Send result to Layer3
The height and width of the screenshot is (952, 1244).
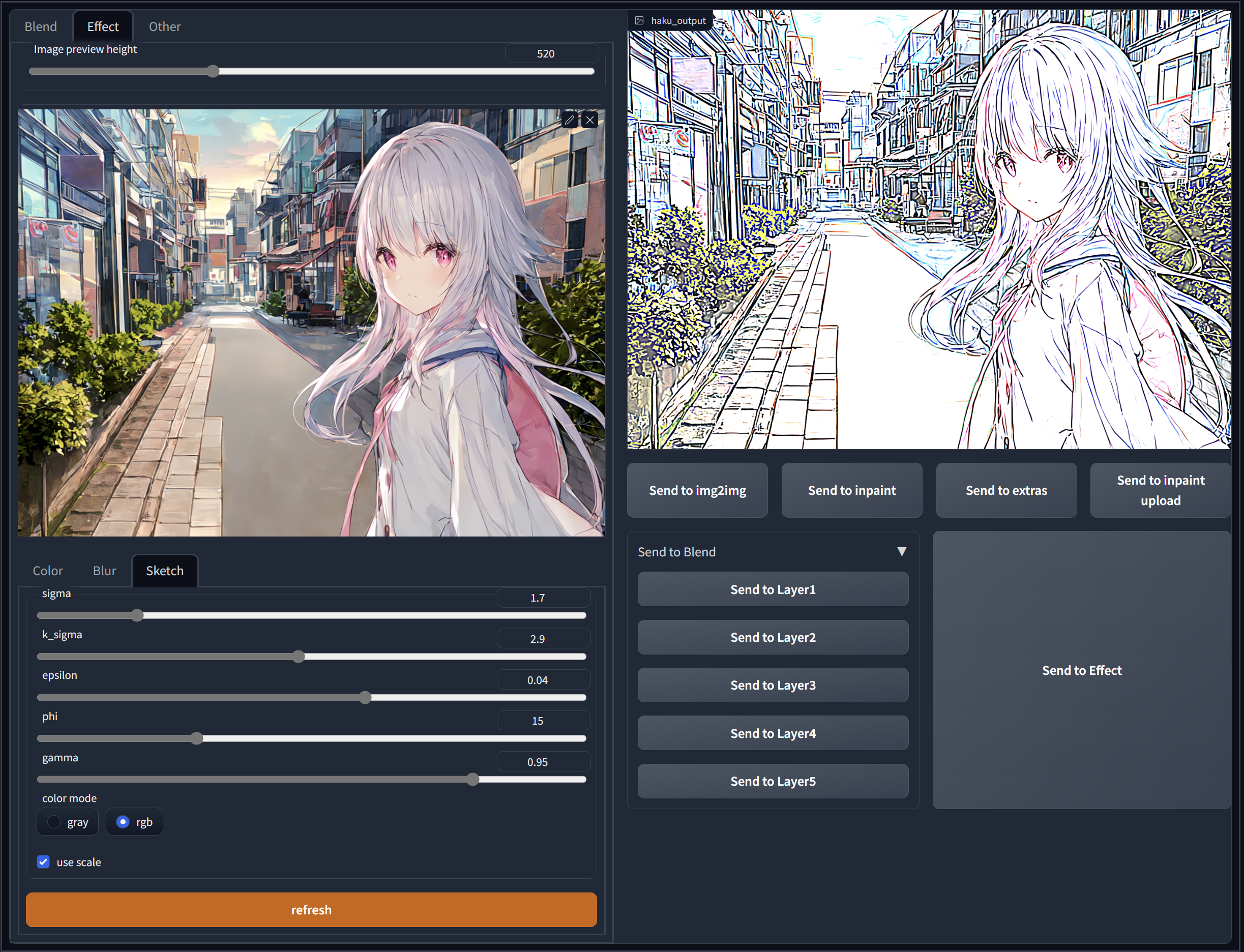[x=773, y=685]
